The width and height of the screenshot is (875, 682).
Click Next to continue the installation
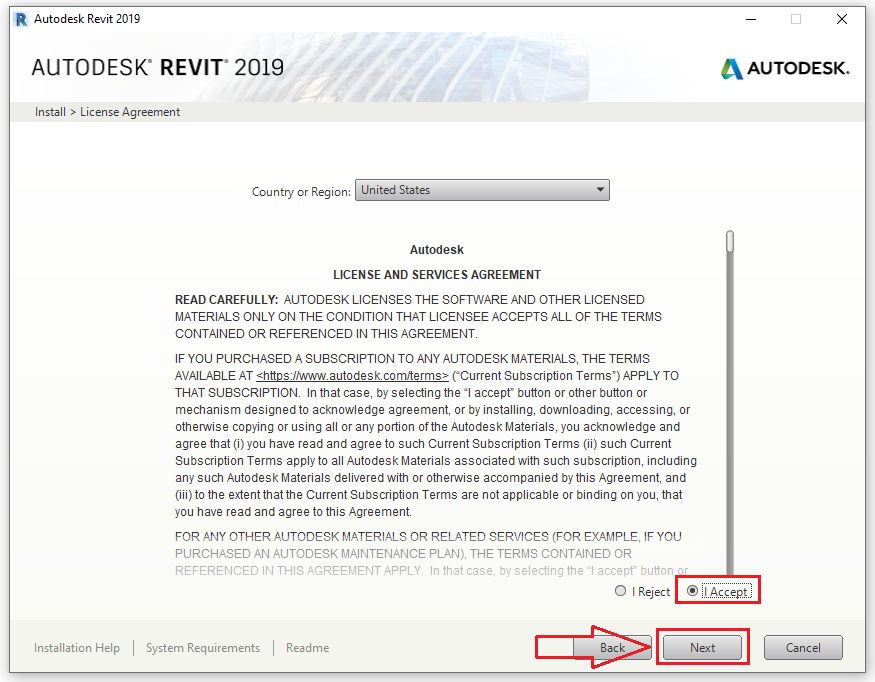702,647
